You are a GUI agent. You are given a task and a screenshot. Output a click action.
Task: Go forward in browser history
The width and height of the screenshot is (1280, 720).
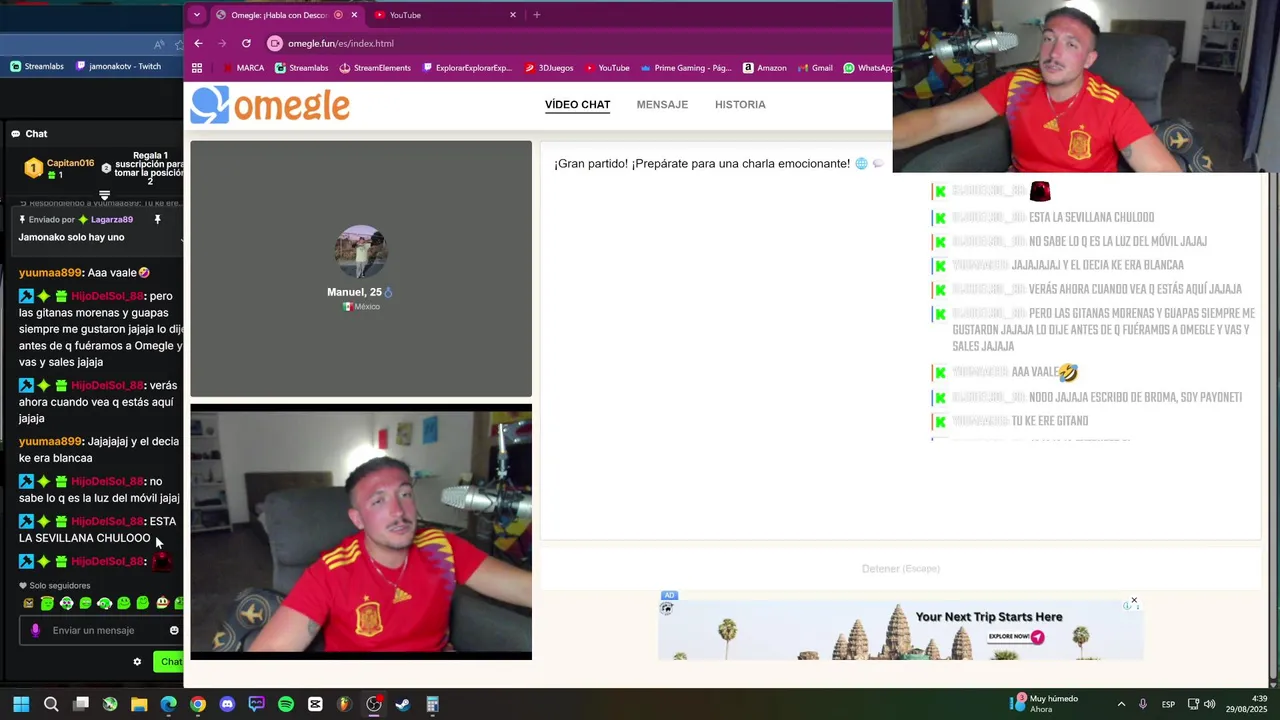pos(222,43)
